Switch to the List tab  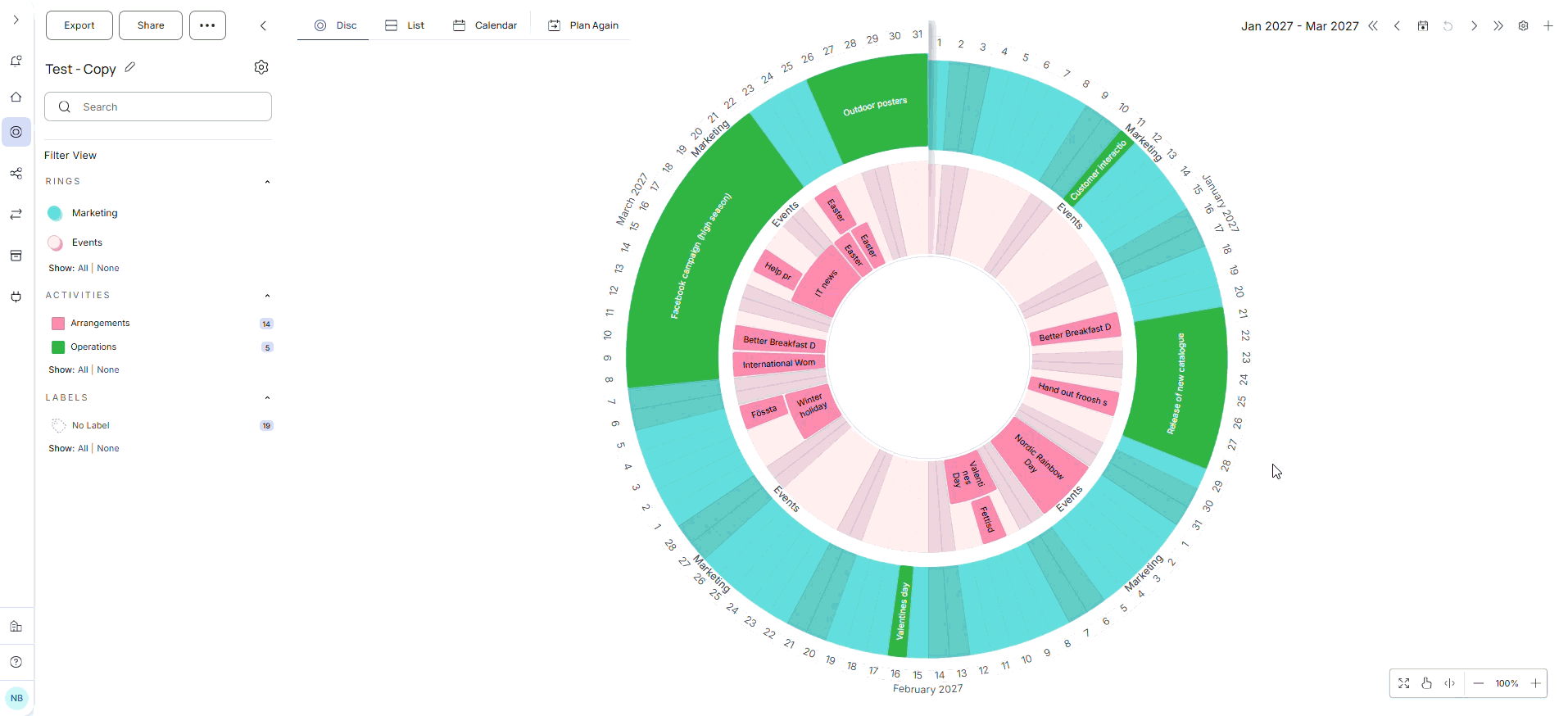405,25
